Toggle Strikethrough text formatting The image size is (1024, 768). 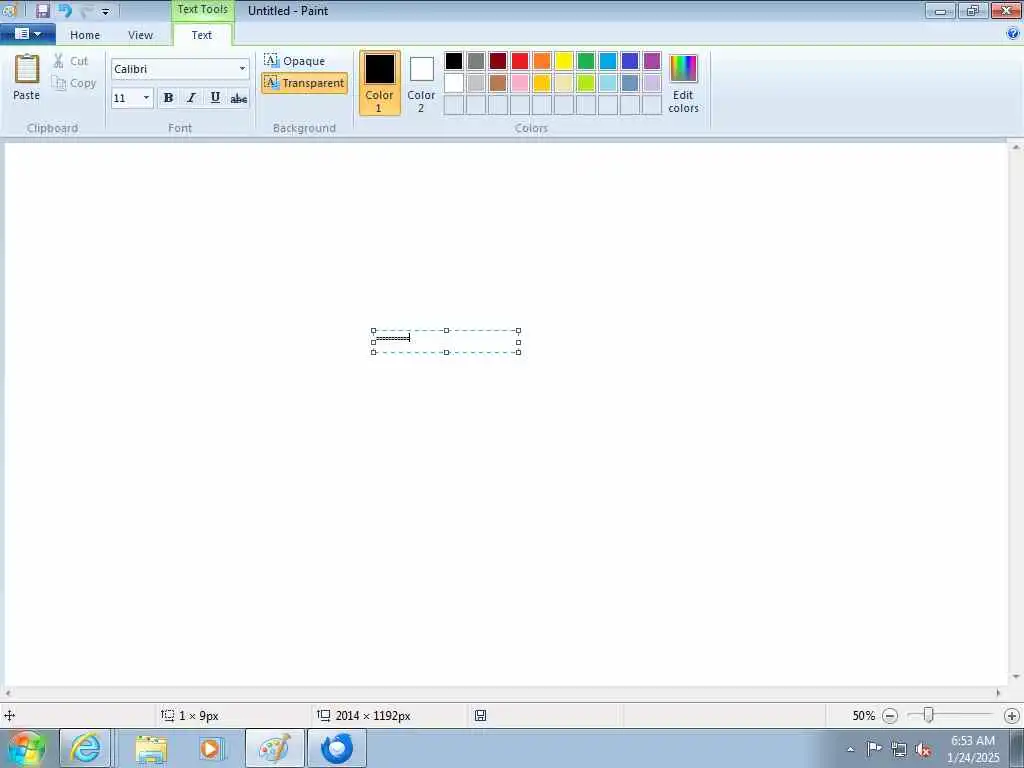coord(238,98)
